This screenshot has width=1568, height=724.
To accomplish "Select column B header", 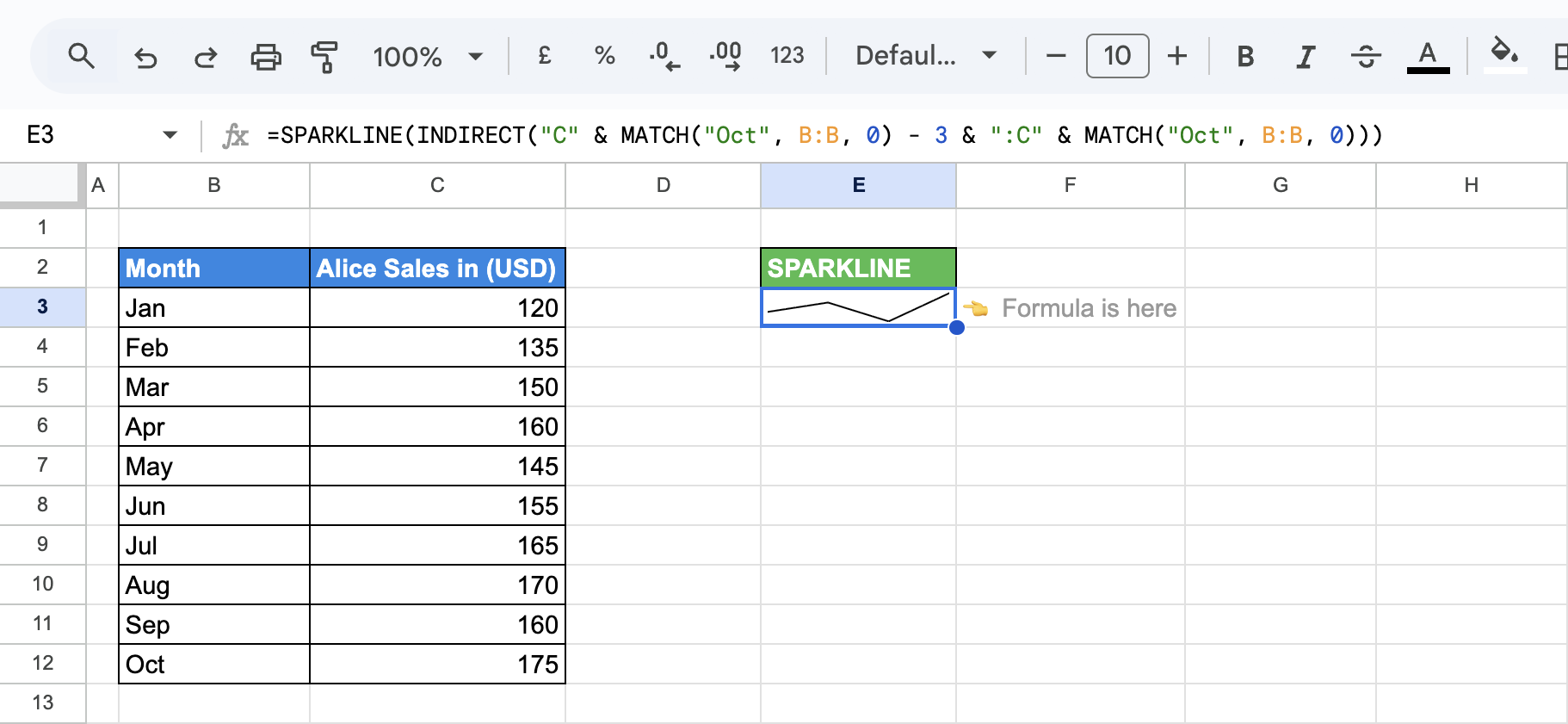I will click(214, 185).
